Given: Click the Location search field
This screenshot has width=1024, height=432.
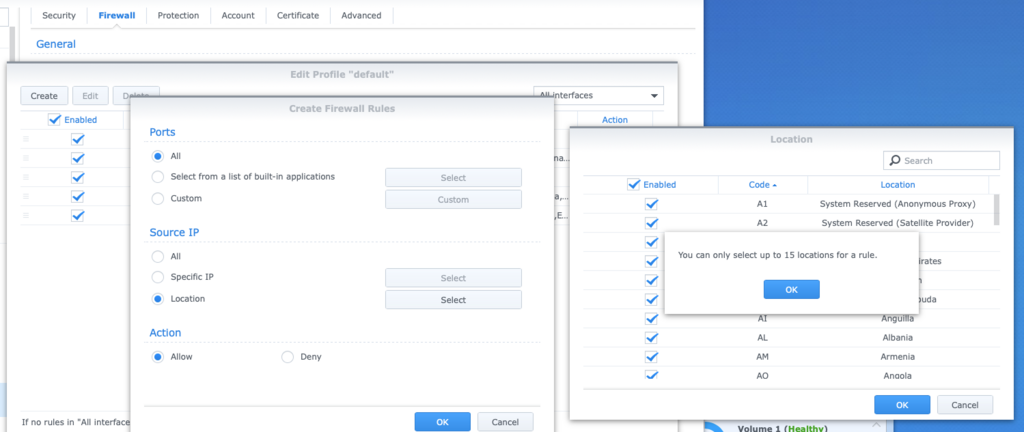Looking at the screenshot, I should (941, 161).
